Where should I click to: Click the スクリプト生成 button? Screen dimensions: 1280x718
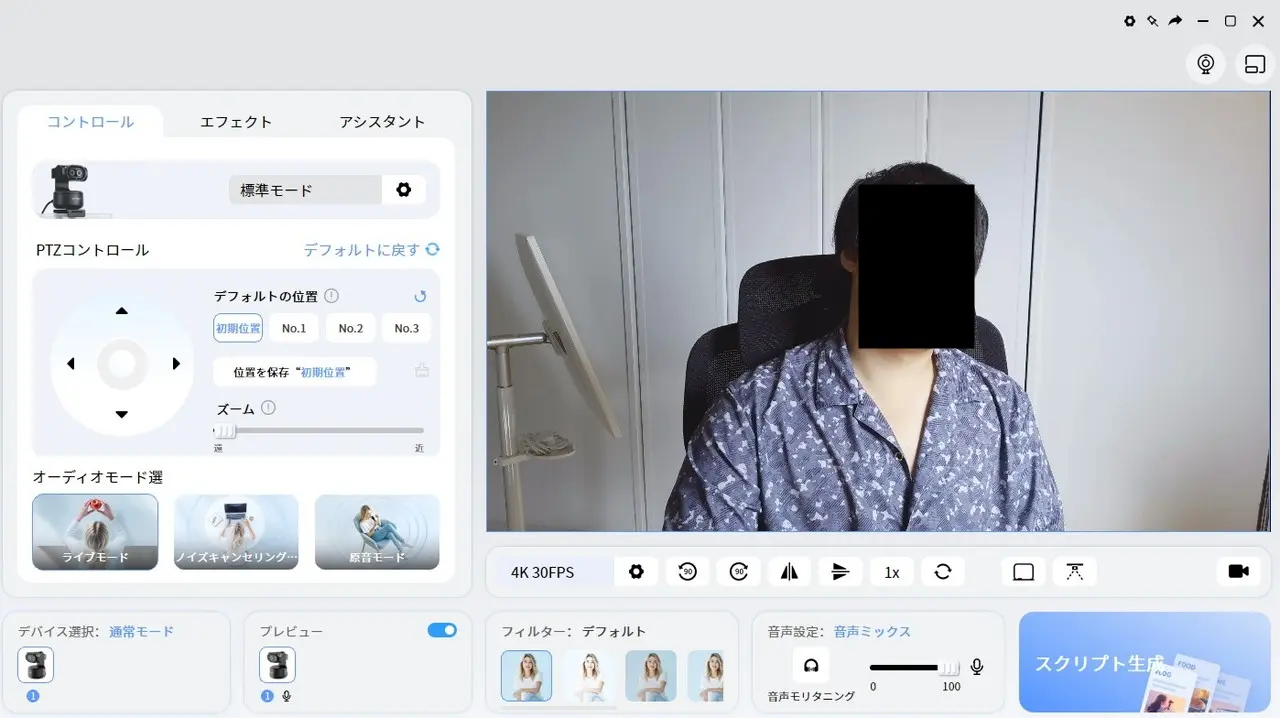(x=1144, y=662)
